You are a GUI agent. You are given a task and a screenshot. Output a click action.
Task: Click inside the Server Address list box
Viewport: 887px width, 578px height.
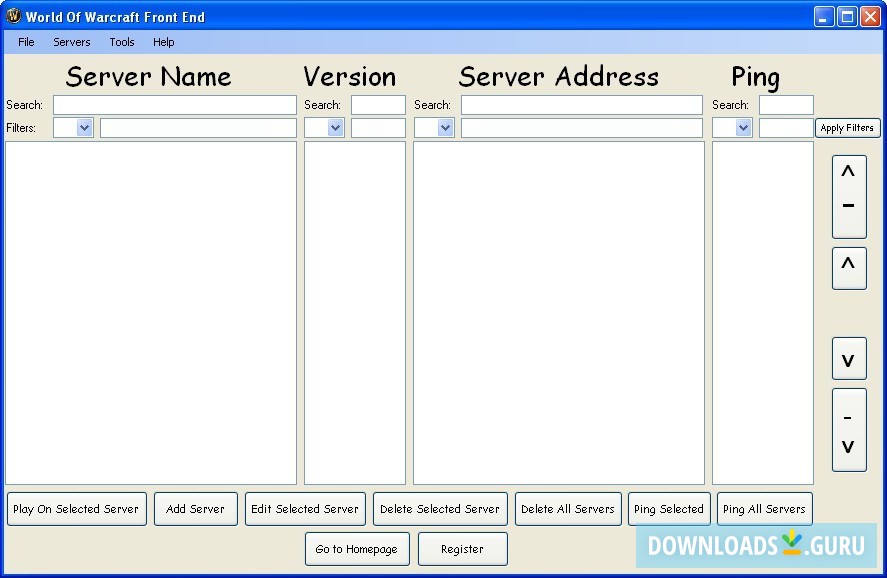(x=559, y=313)
